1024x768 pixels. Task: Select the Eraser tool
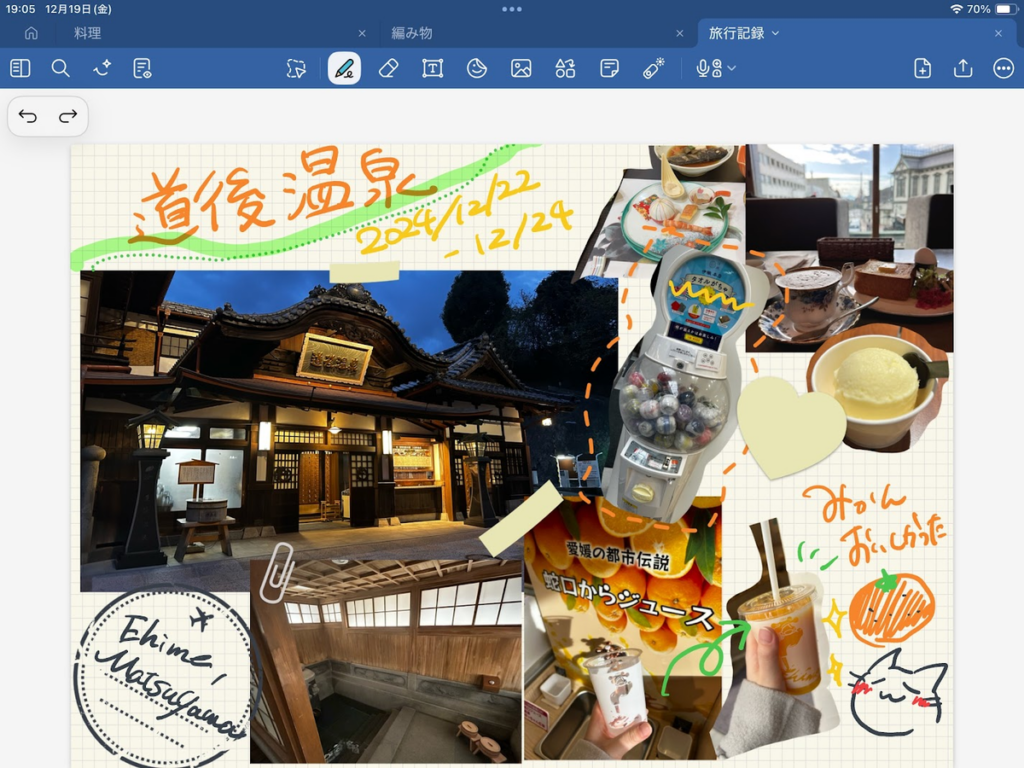click(388, 68)
